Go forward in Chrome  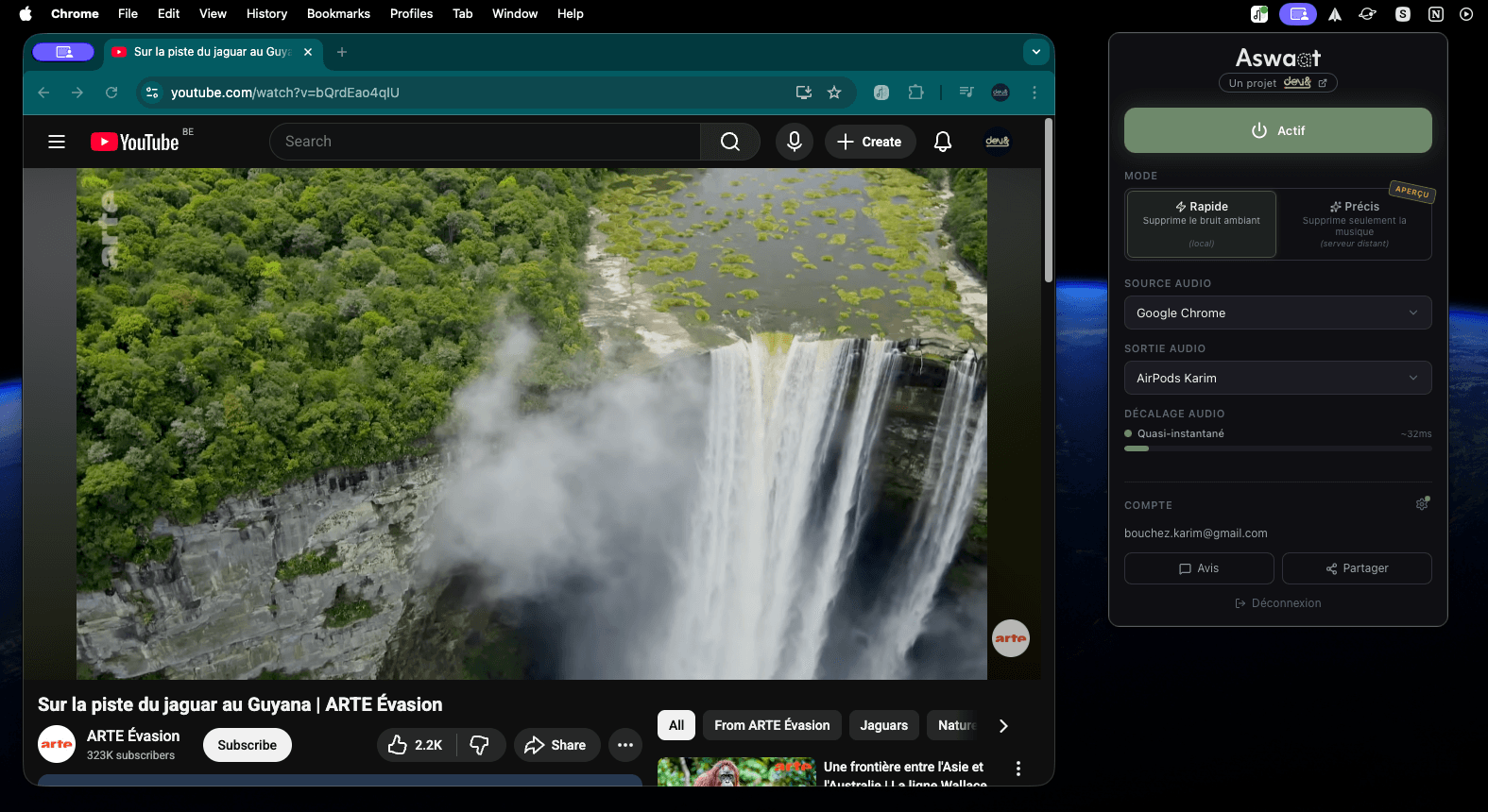[77, 93]
